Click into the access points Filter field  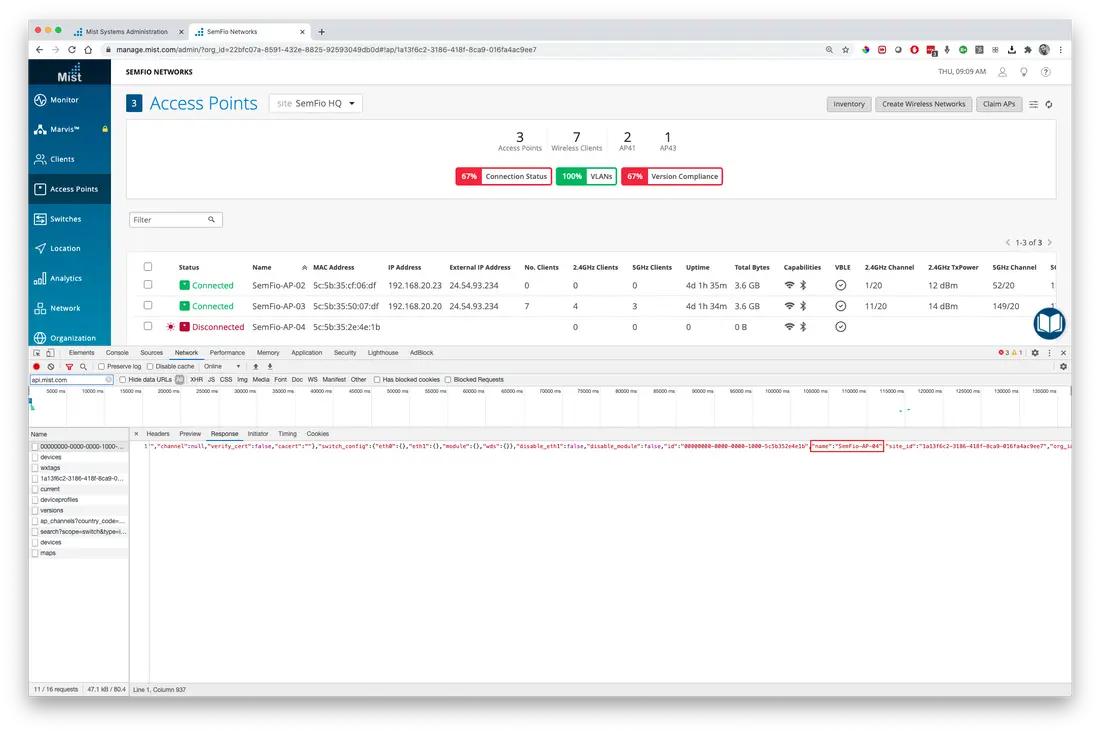(x=175, y=220)
